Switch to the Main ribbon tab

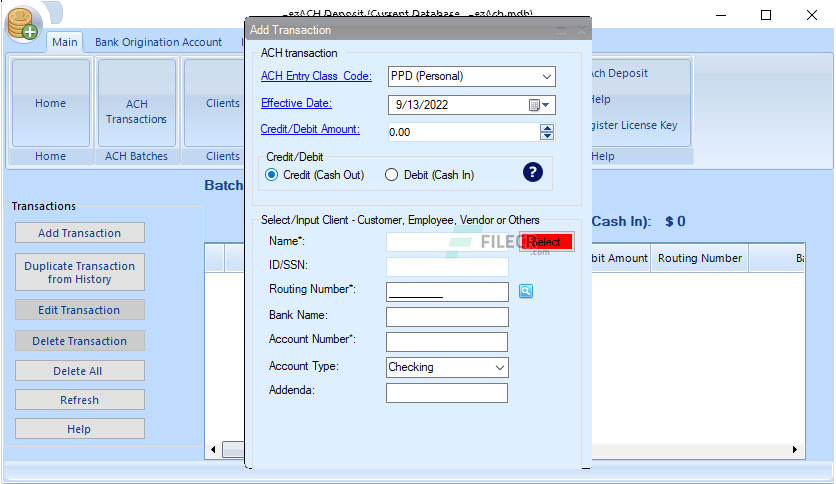(65, 42)
